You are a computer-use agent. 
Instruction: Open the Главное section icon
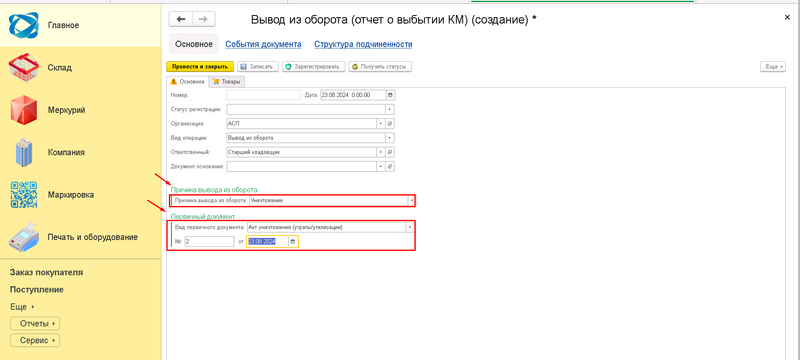(23, 25)
